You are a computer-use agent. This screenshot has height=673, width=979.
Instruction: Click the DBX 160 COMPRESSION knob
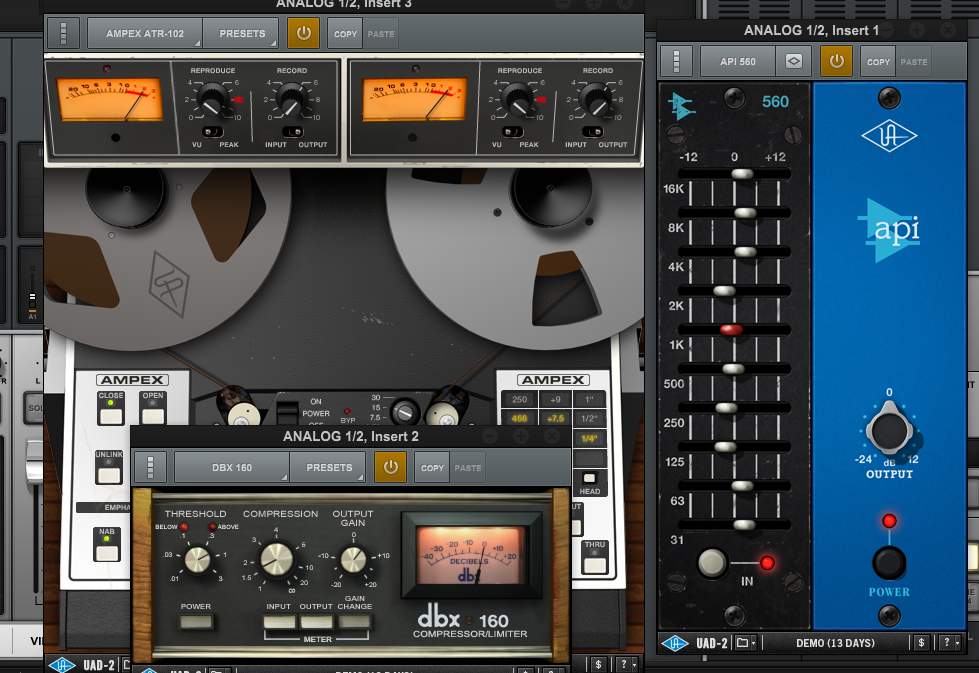(x=277, y=559)
